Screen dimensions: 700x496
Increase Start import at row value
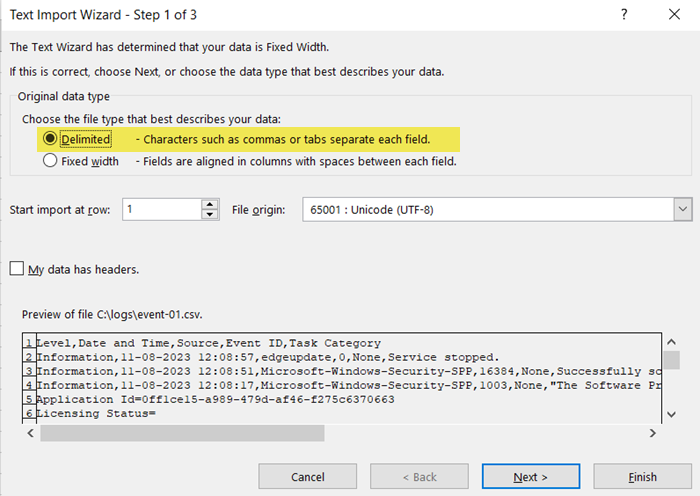click(210, 204)
